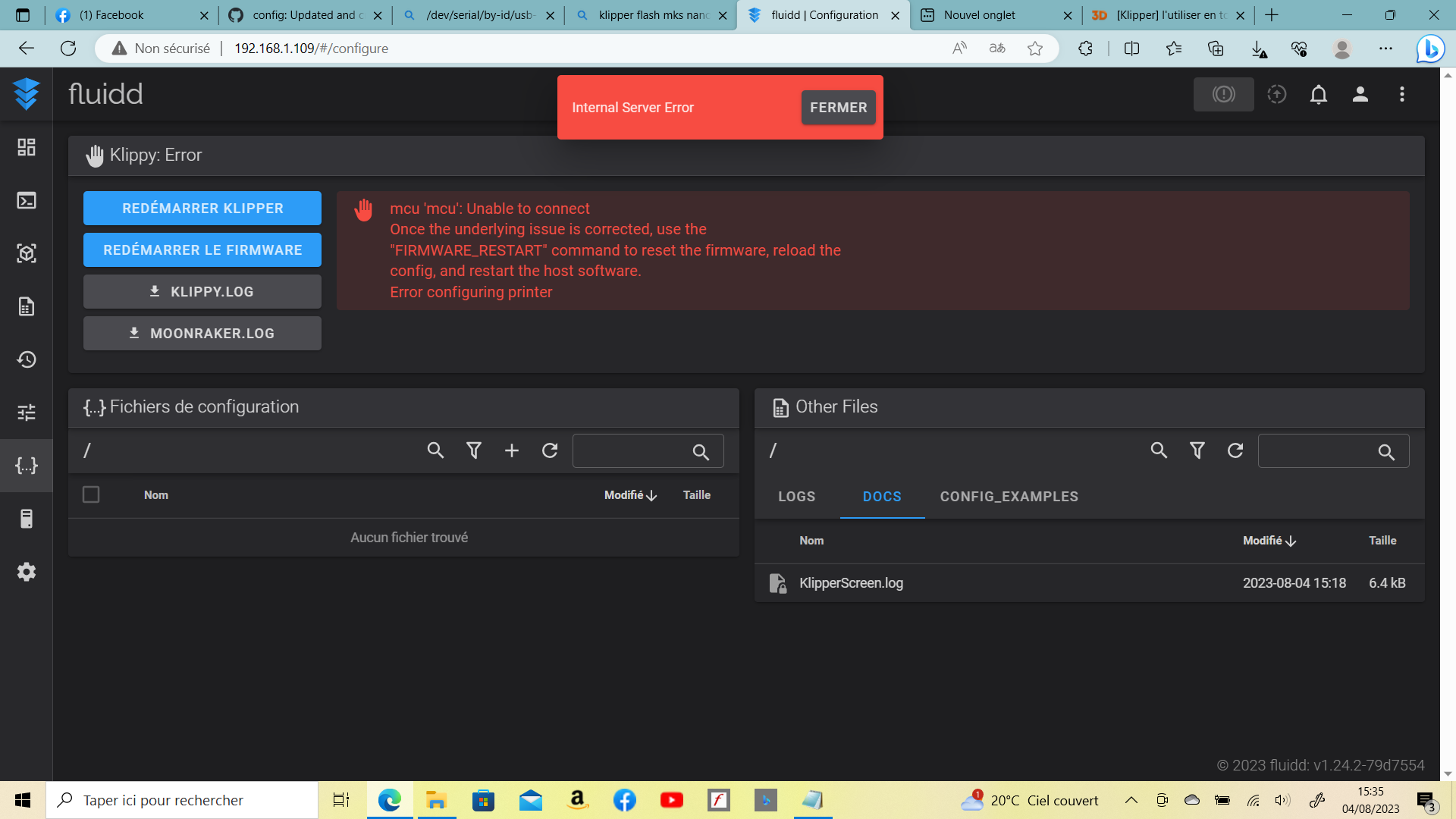Open the user account icon
Viewport: 1456px width, 819px height.
(1360, 94)
